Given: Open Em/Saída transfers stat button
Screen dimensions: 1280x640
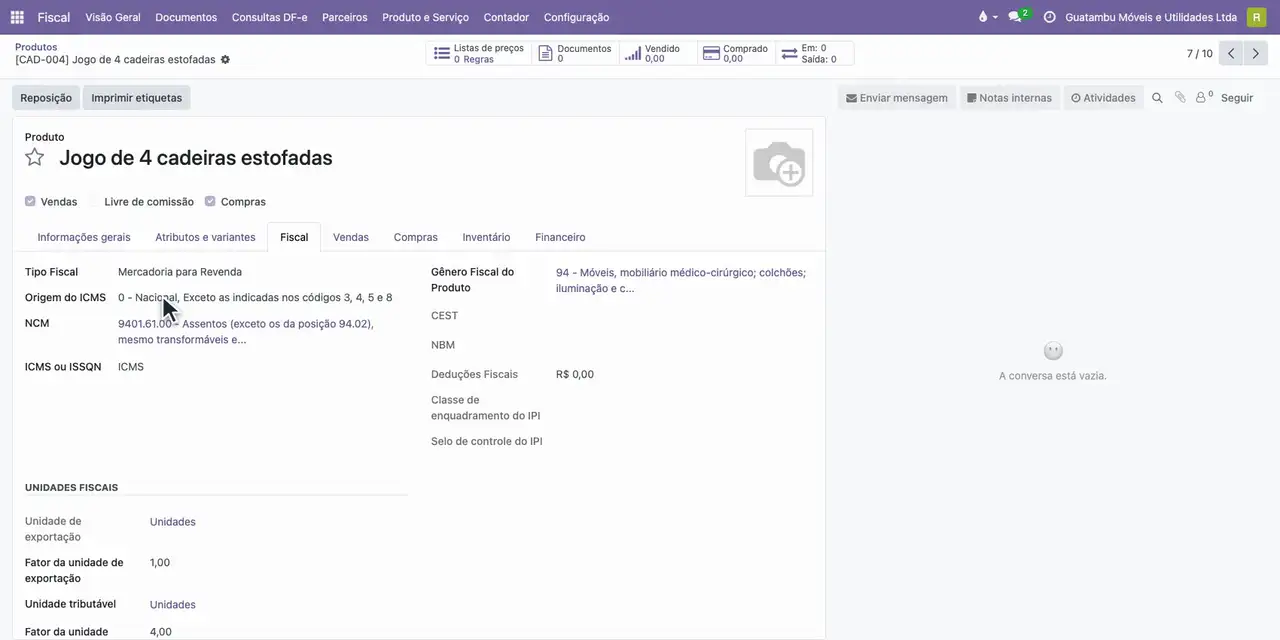Looking at the screenshot, I should (x=814, y=54).
